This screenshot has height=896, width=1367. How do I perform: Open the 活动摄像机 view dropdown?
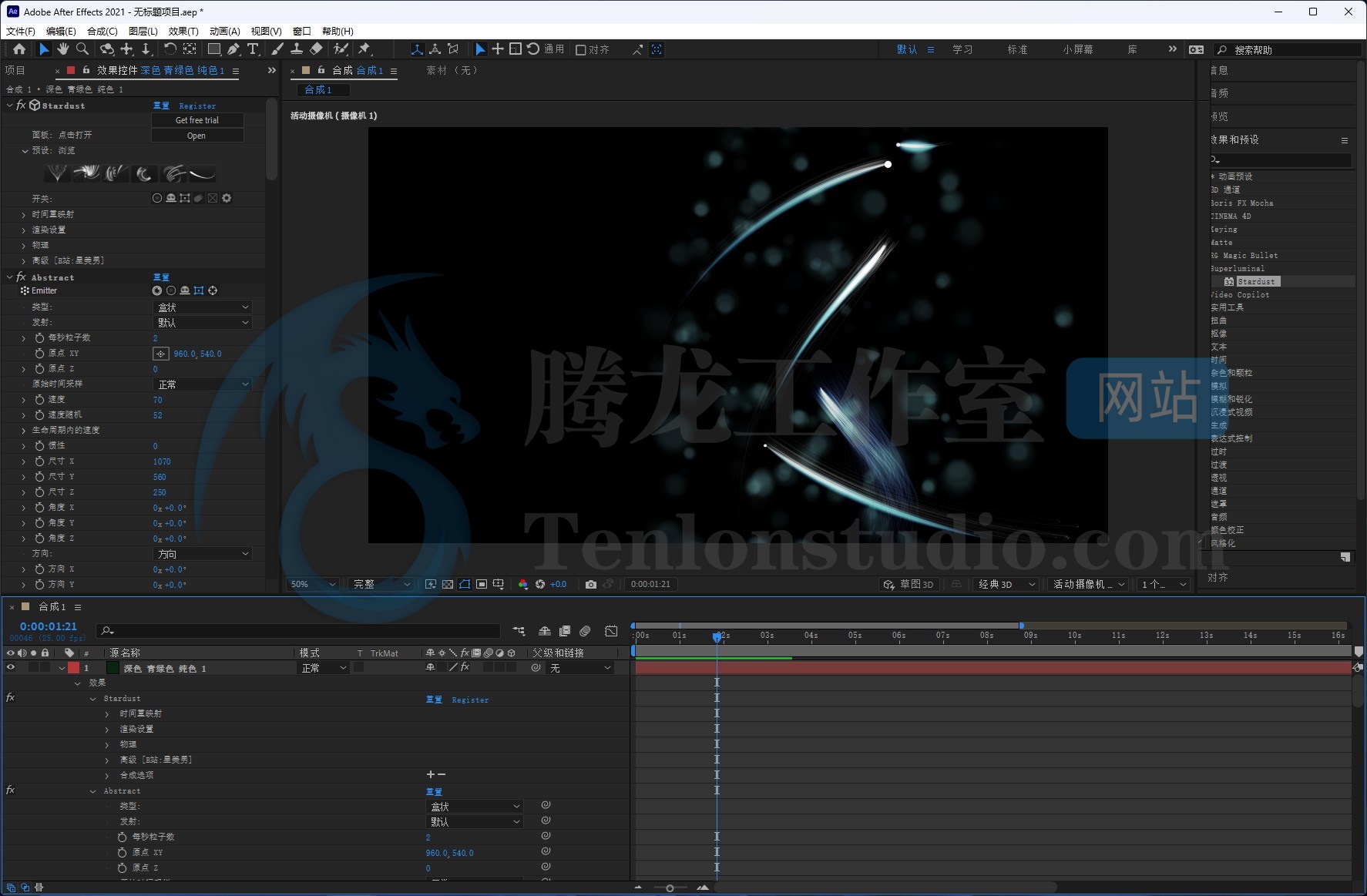click(x=1089, y=584)
